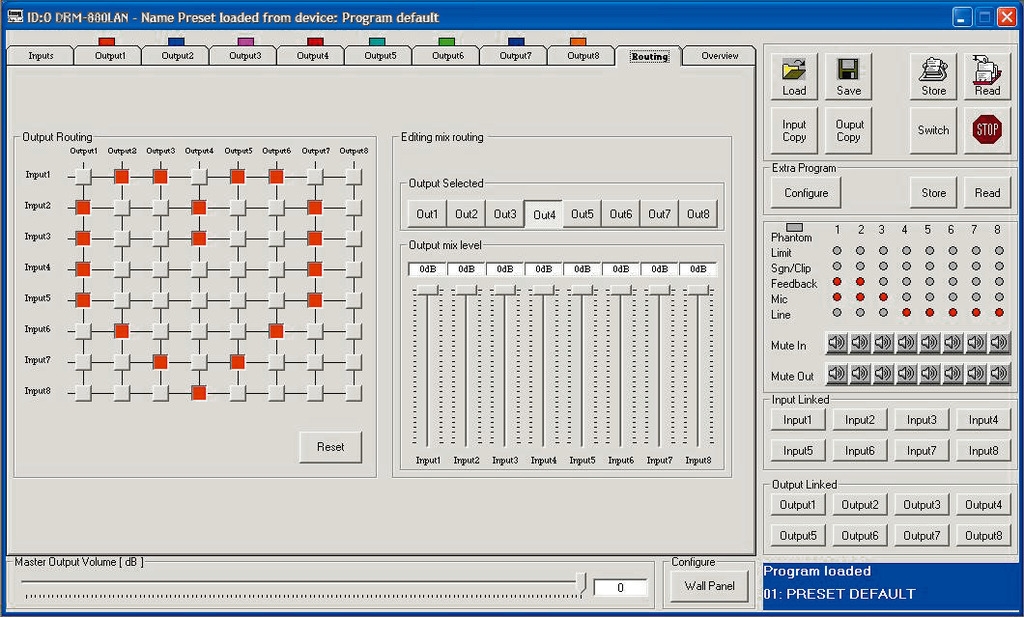Click the Store icon button at top
The height and width of the screenshot is (617, 1024).
pos(933,76)
